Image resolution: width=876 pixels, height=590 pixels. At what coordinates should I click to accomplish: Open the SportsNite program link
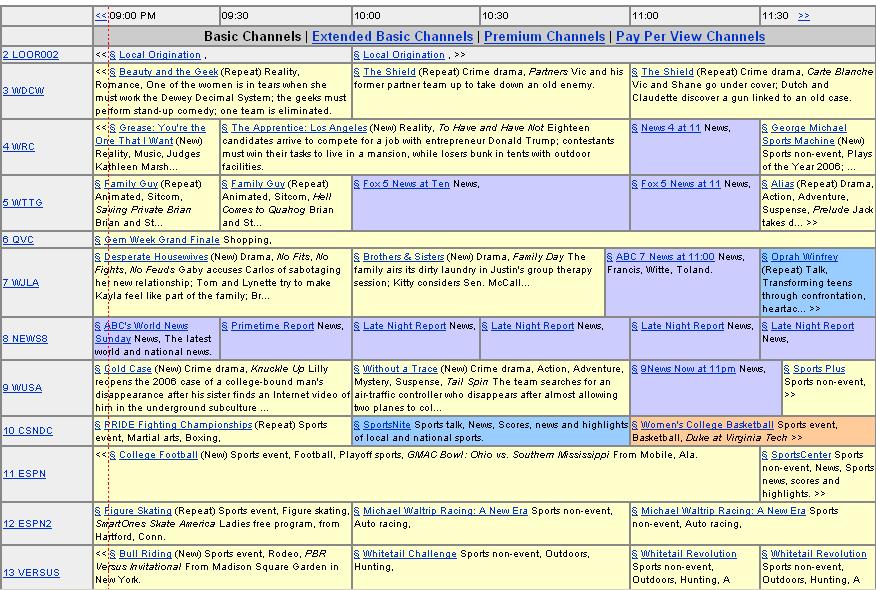point(387,425)
